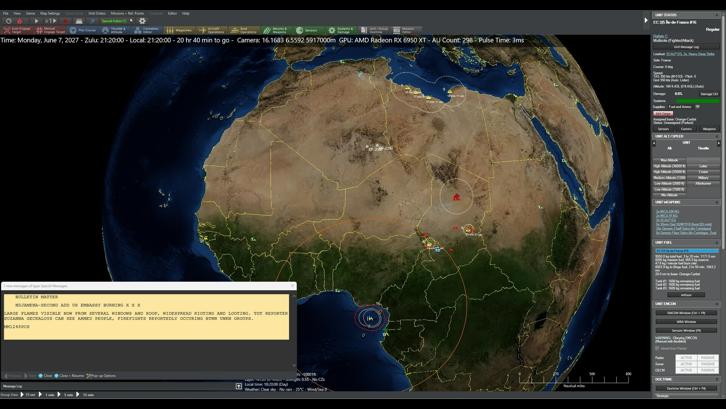Open the Sensors Window (F9) button
The height and width of the screenshot is (409, 726).
[686, 330]
